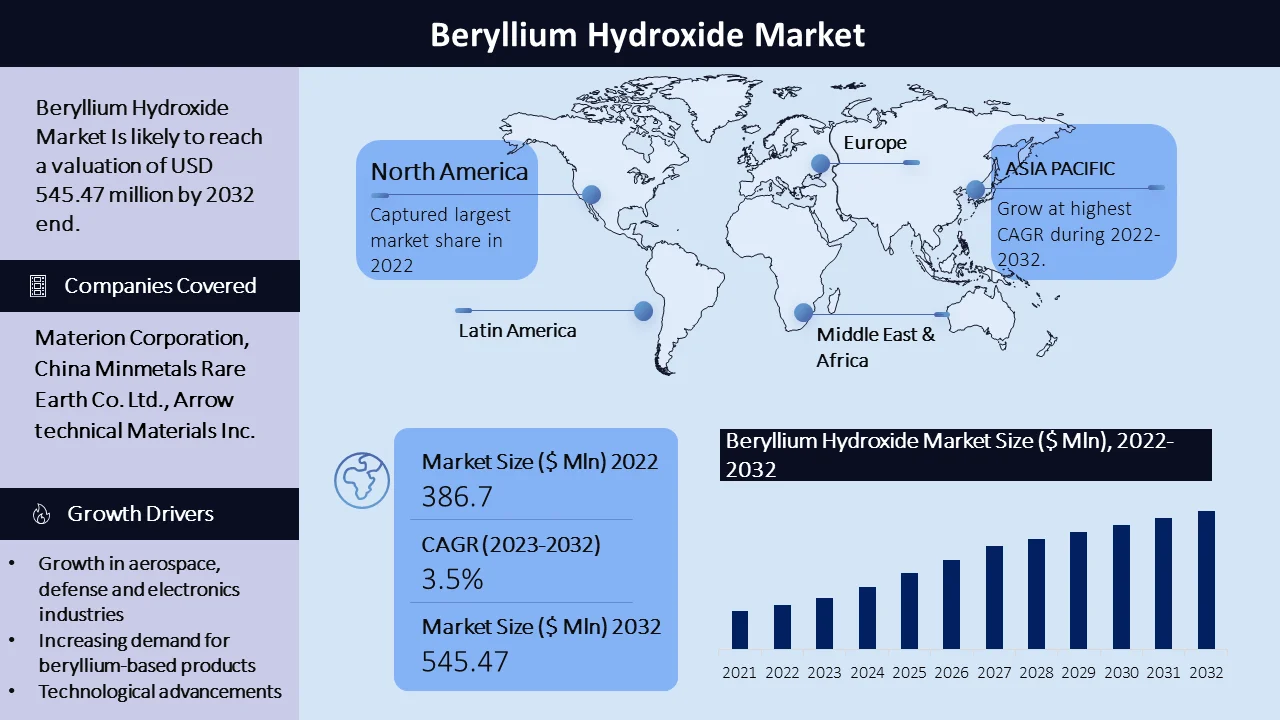
Task: Click the CAGR (2023-2032) 3.5% value
Action: (452, 579)
